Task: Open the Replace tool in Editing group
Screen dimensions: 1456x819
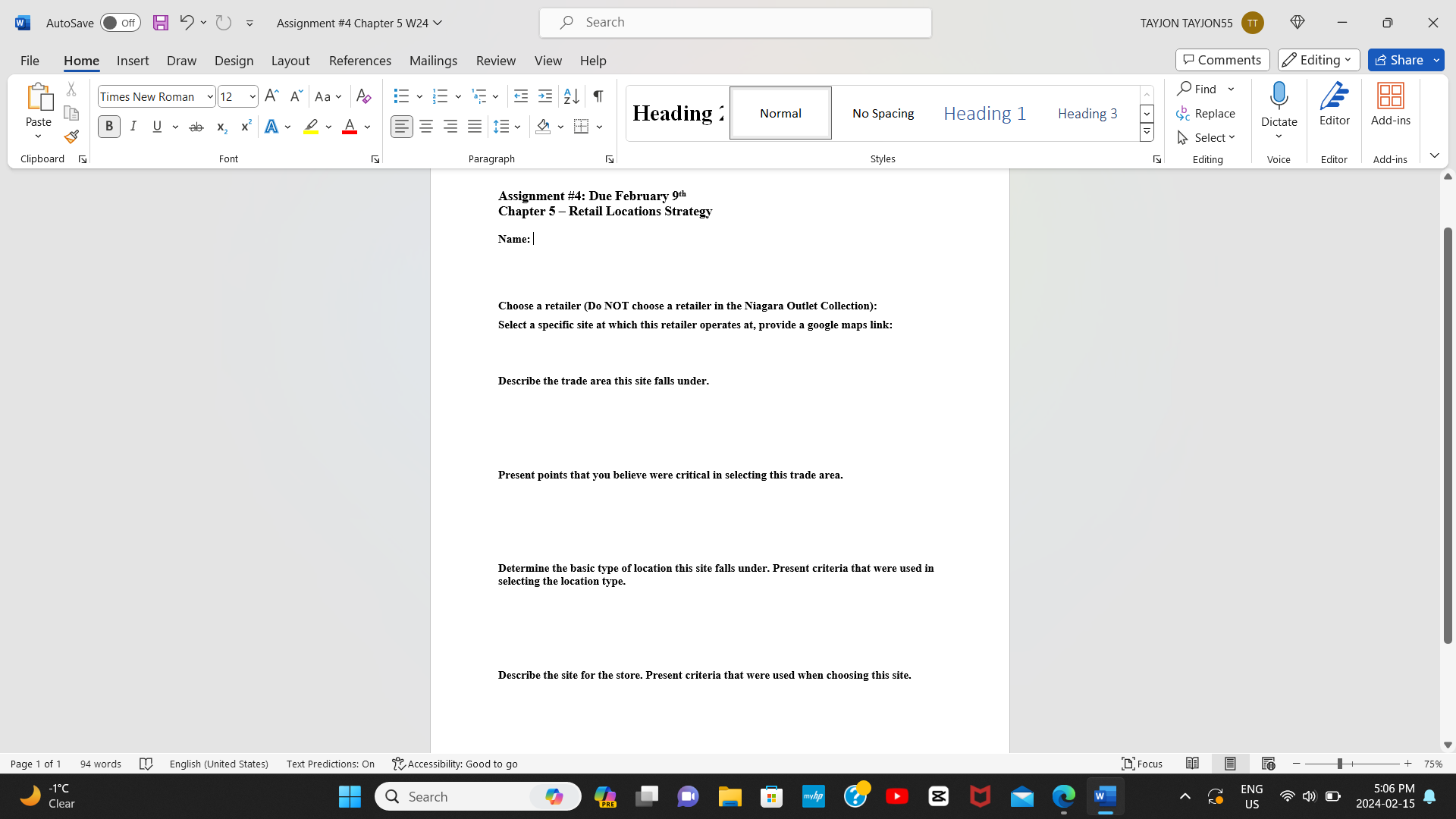Action: 1206,113
